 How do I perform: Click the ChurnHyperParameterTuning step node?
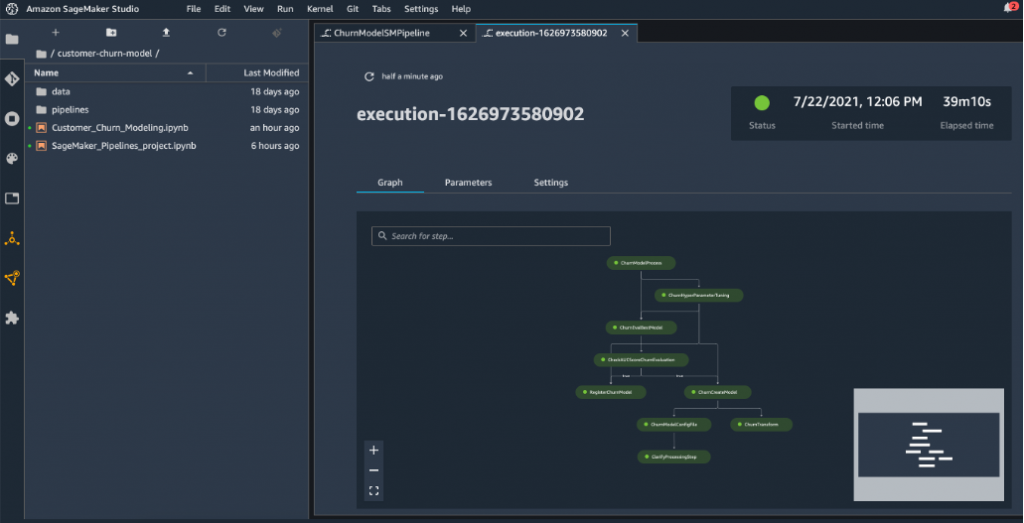click(699, 295)
